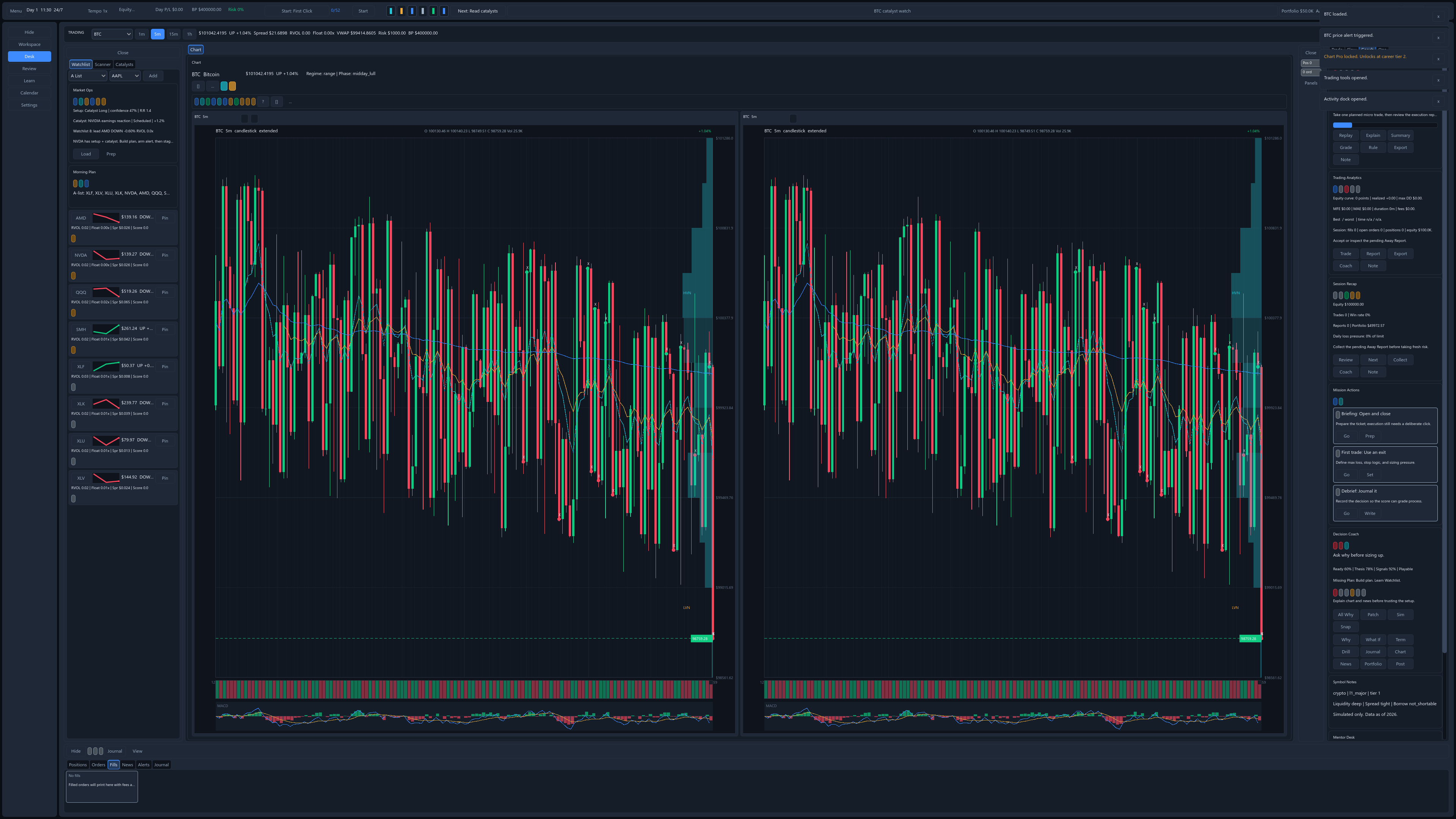Dismiss the Chart Pro locked notification
The image size is (1456, 819).
(x=1439, y=59)
